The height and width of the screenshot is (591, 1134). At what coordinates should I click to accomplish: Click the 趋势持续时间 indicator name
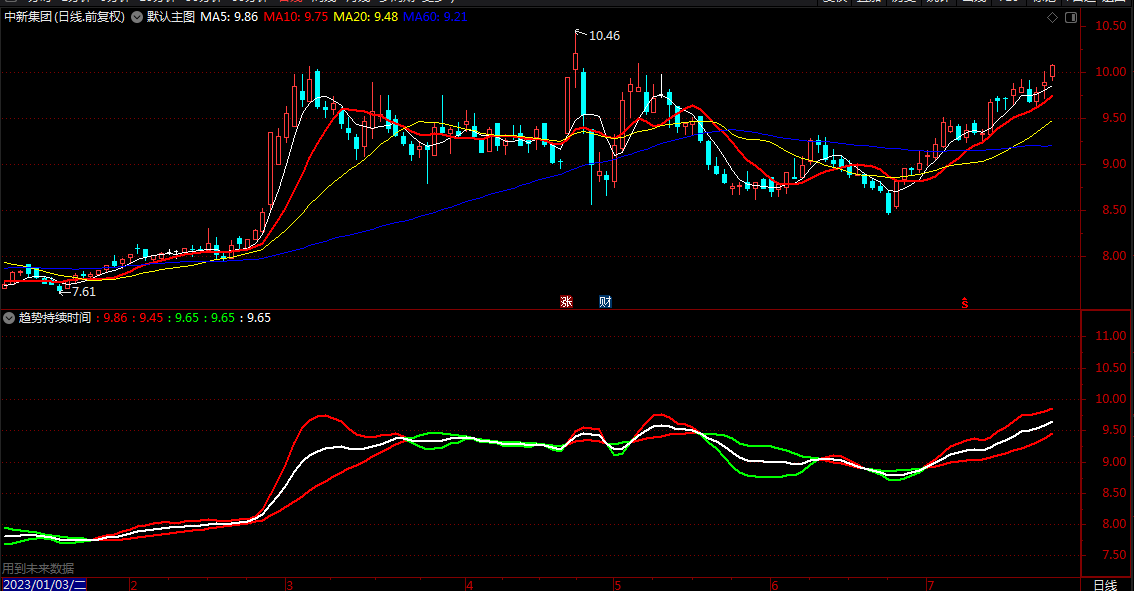(x=55, y=318)
